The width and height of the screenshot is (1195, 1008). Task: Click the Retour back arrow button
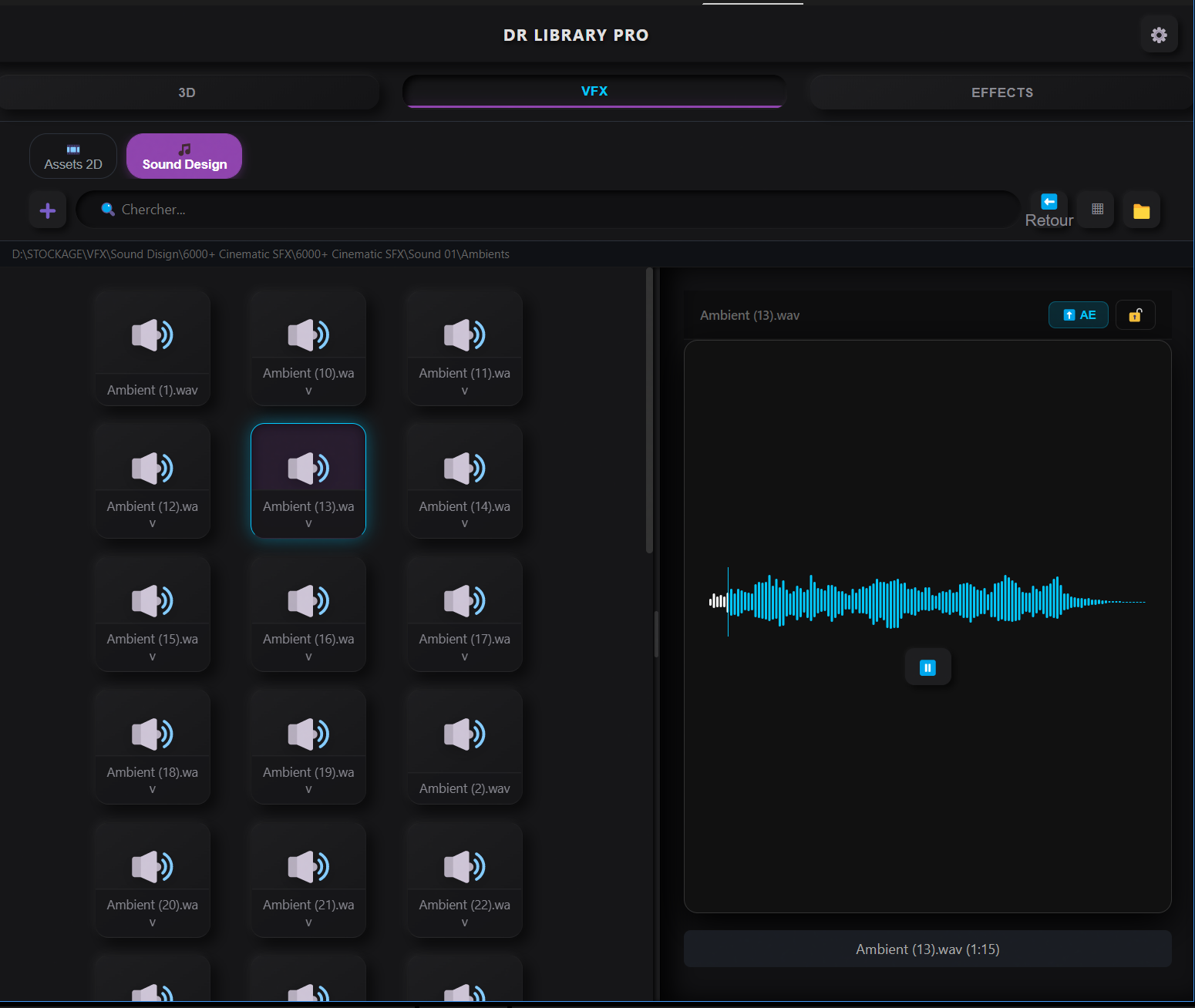[x=1049, y=210]
